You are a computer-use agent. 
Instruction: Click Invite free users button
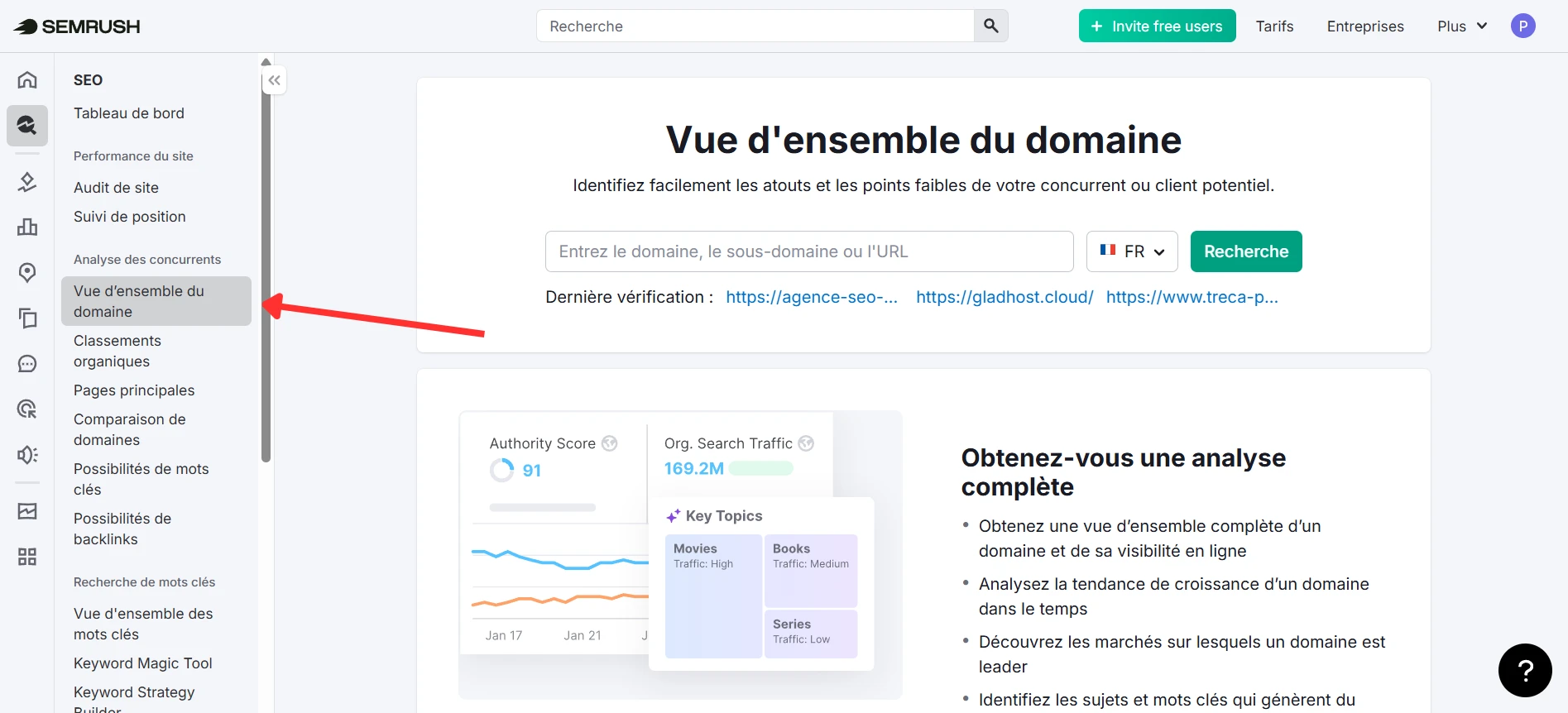1157,26
